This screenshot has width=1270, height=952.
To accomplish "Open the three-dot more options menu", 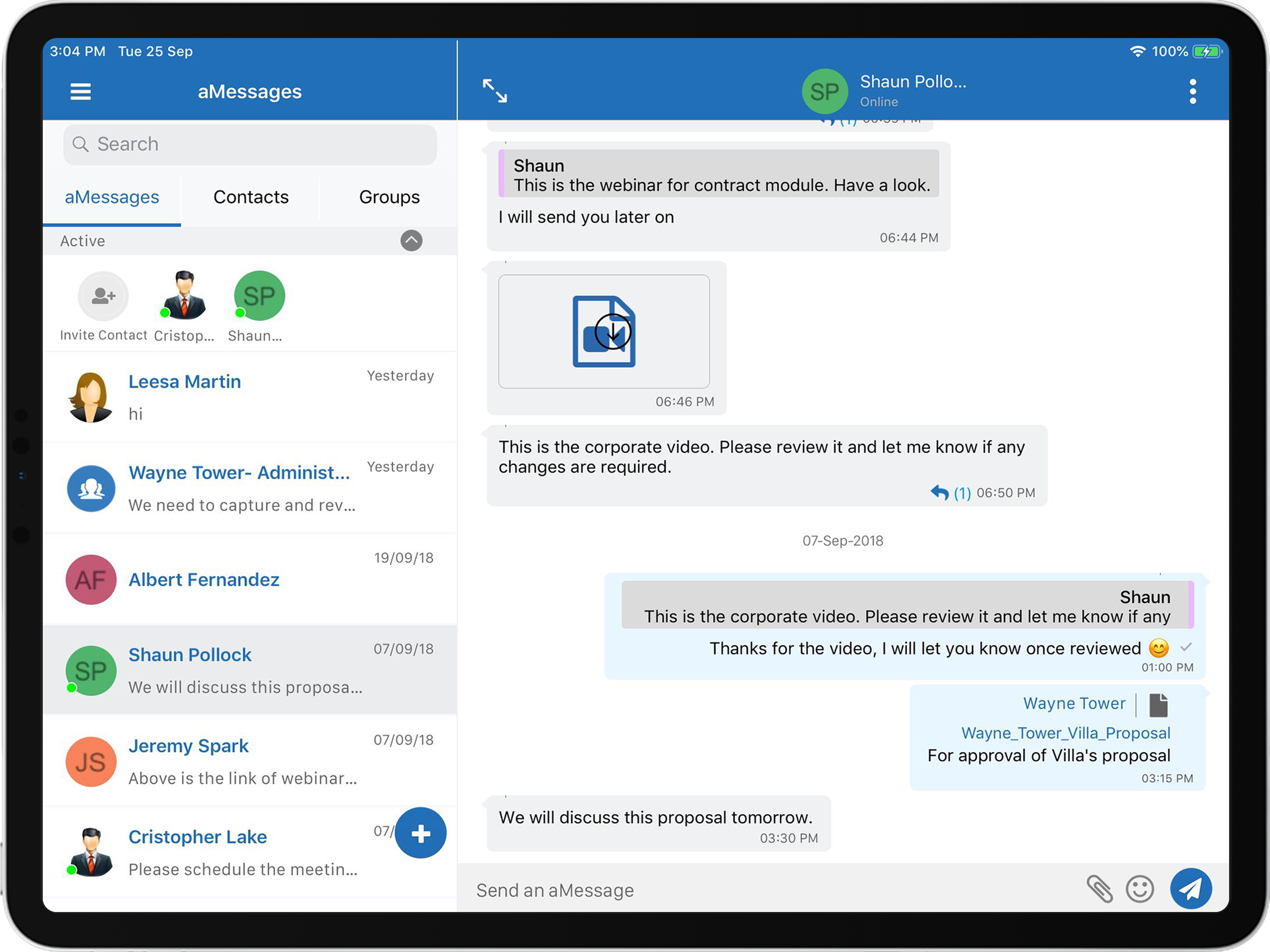I will [1192, 91].
